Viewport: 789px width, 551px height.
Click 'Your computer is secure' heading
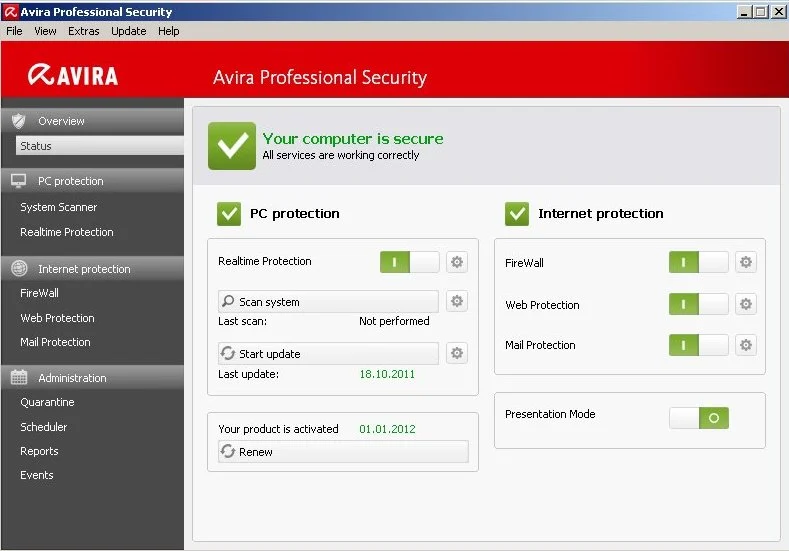353,138
